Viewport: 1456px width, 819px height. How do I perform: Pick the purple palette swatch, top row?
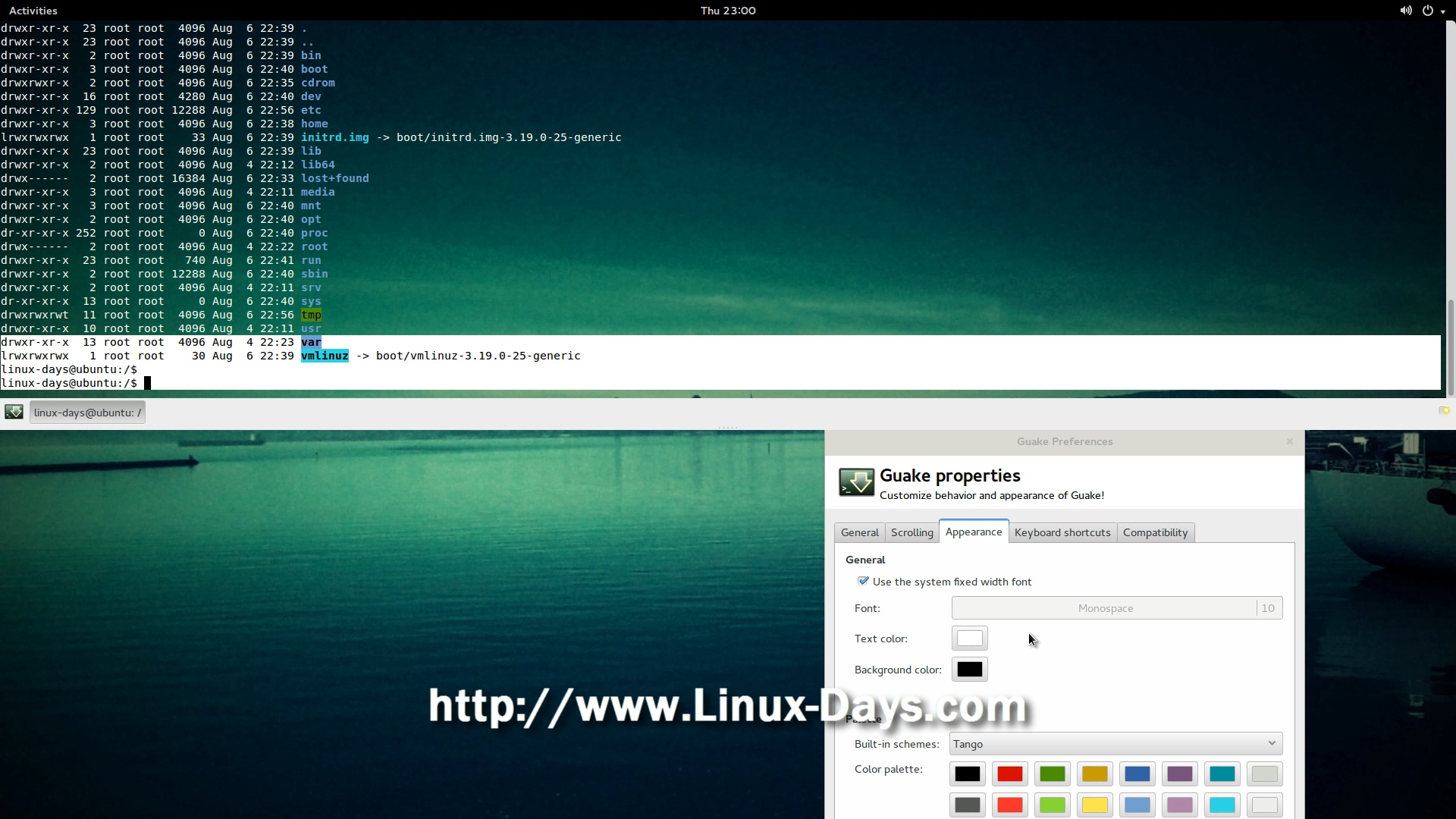tap(1179, 774)
